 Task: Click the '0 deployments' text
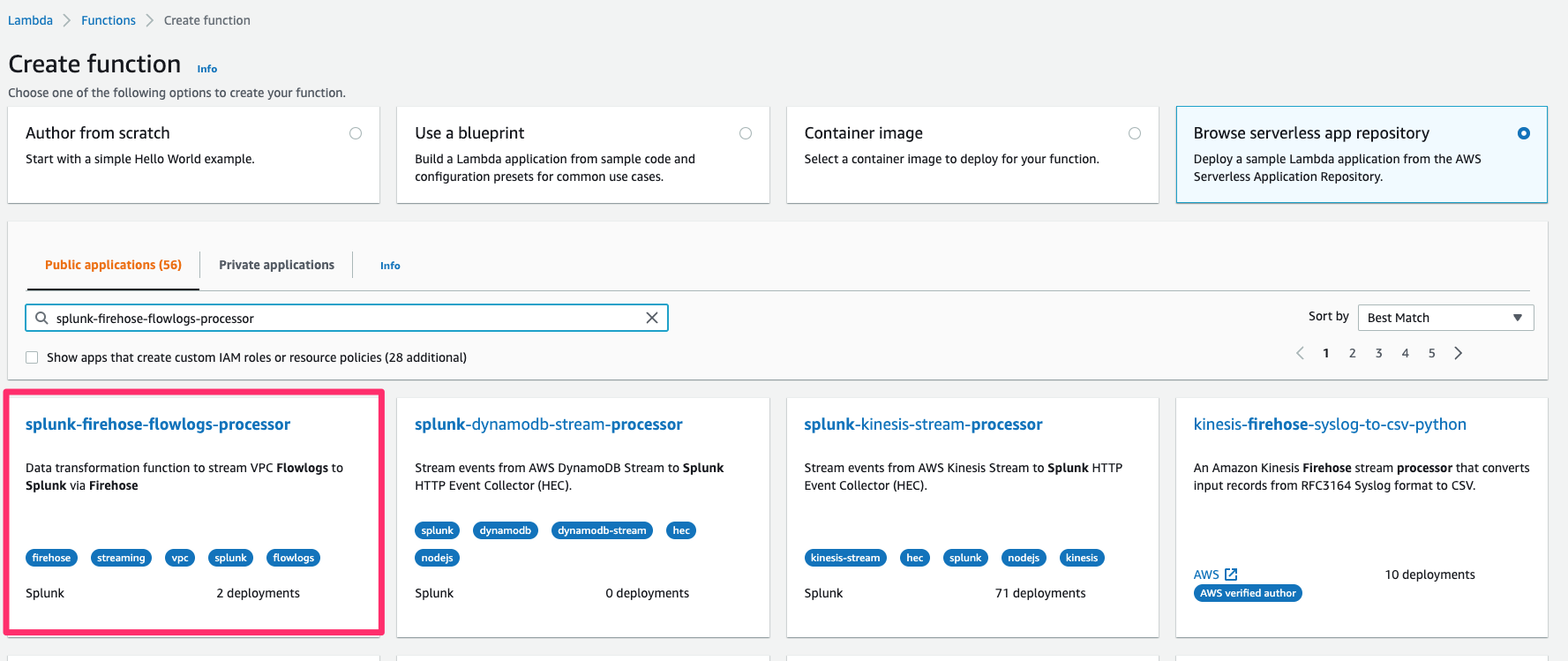[x=647, y=593]
